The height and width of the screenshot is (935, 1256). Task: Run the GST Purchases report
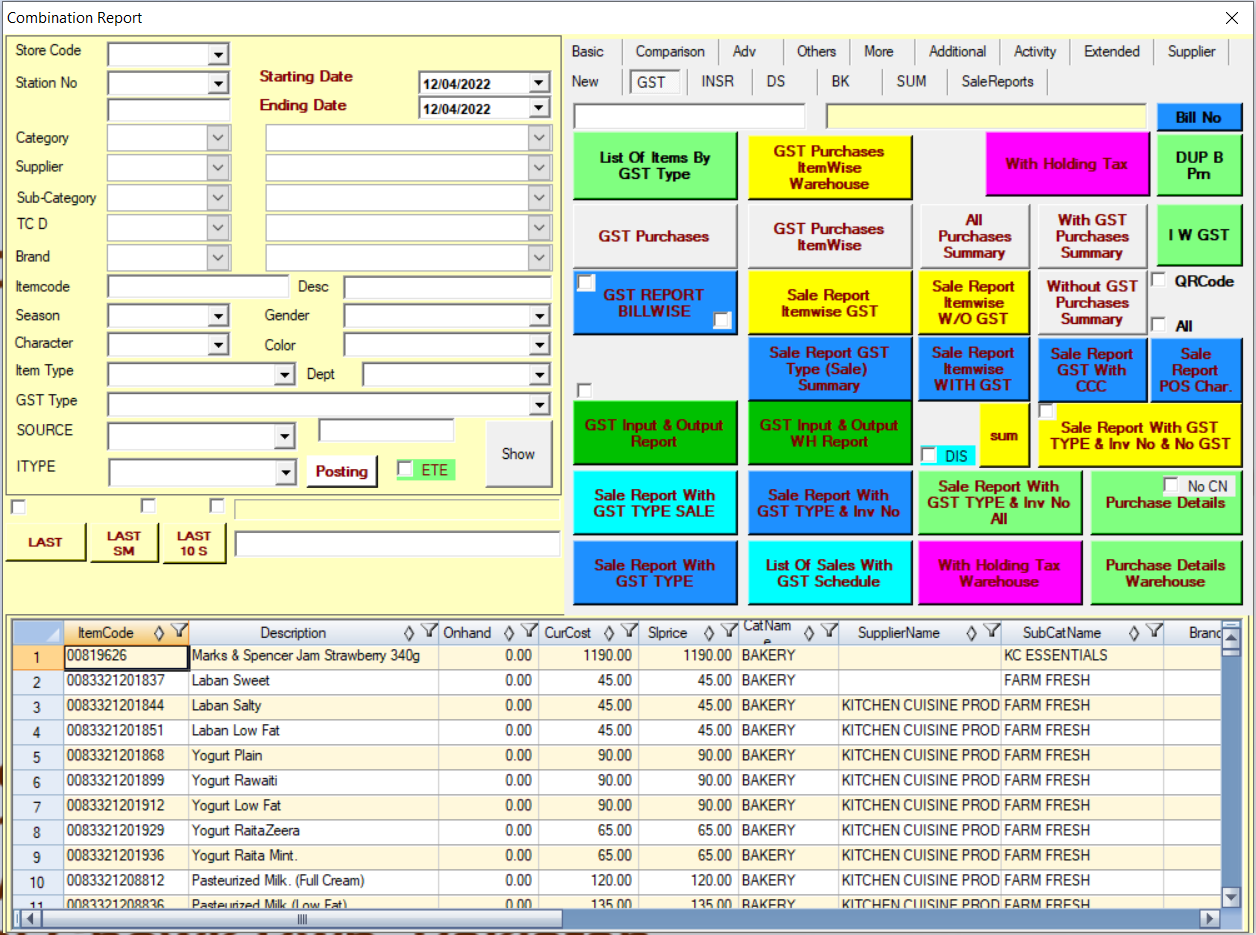654,237
